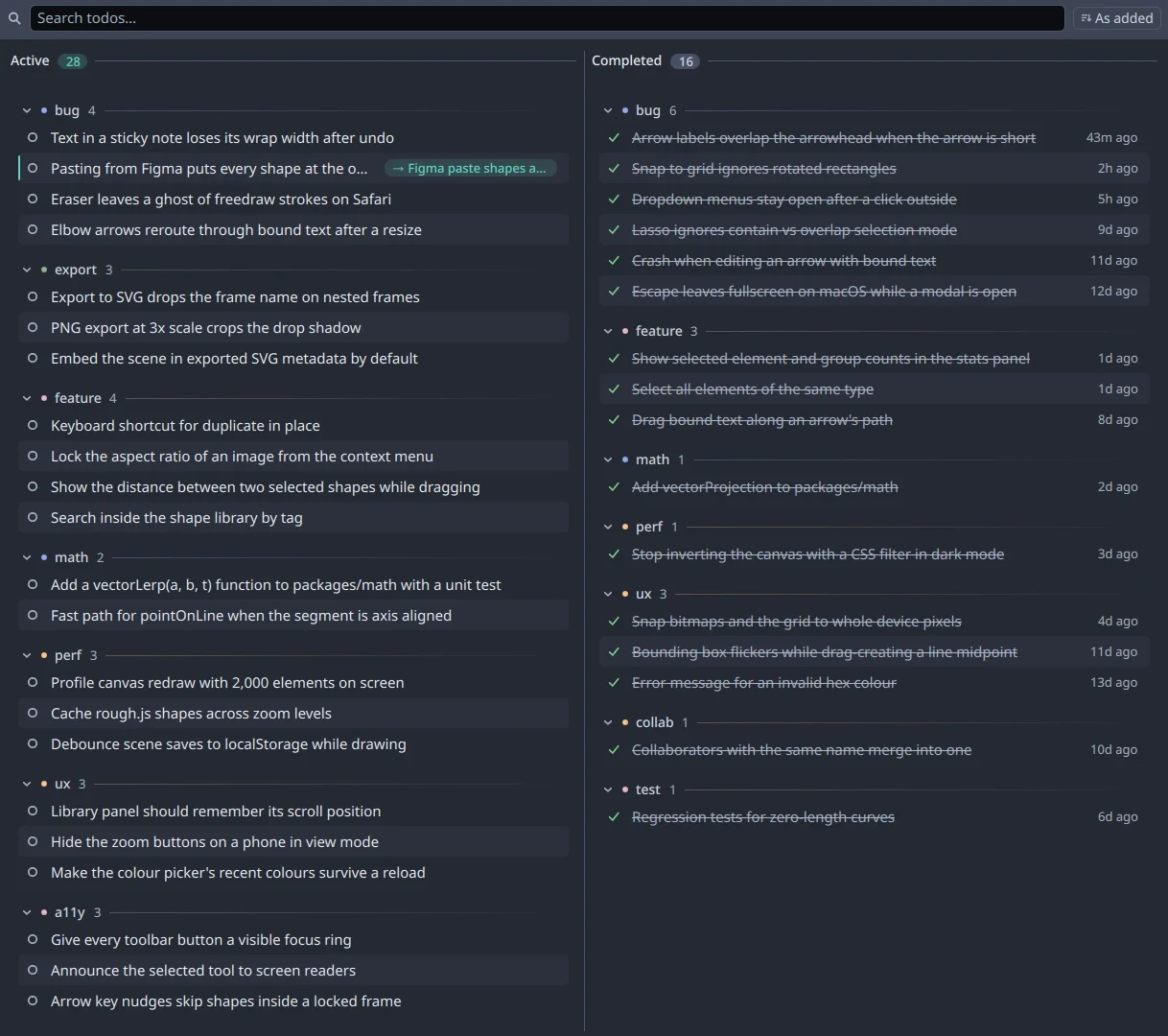Collapse the completed collab group
1168x1036 pixels.
[x=608, y=722]
